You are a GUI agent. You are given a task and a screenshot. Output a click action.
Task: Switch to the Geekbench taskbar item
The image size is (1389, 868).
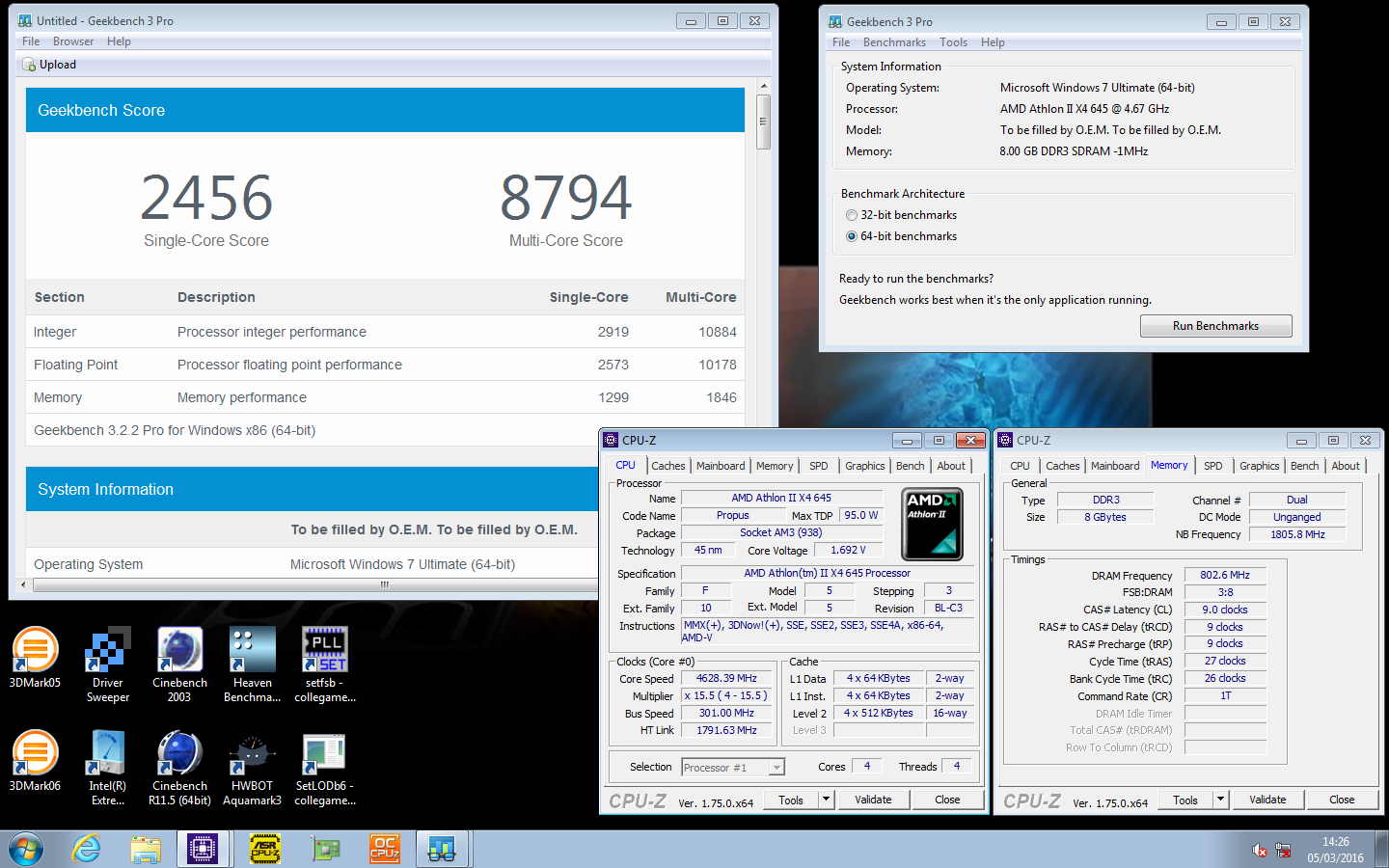click(442, 849)
